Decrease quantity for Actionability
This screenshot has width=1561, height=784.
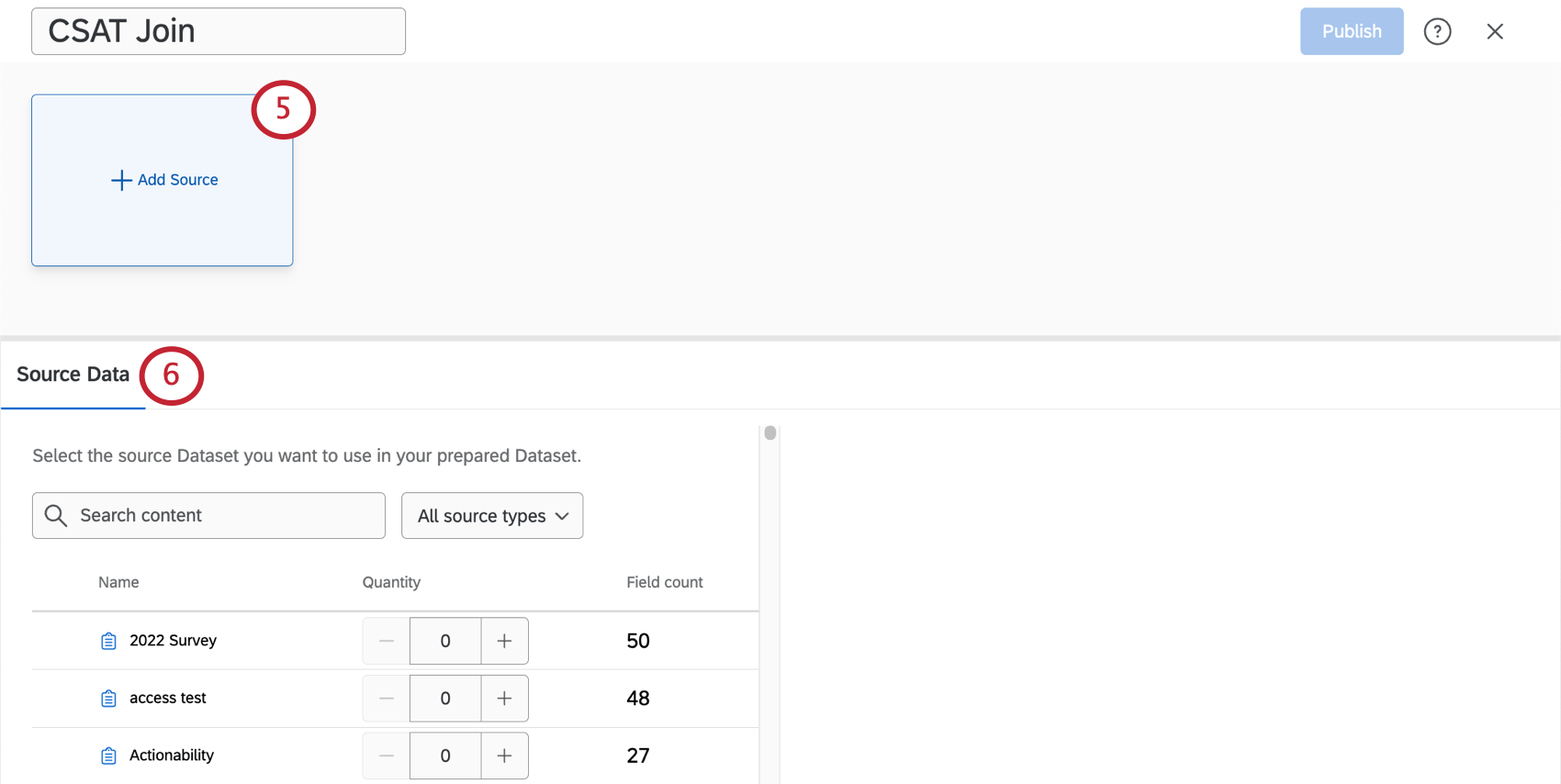[x=387, y=756]
